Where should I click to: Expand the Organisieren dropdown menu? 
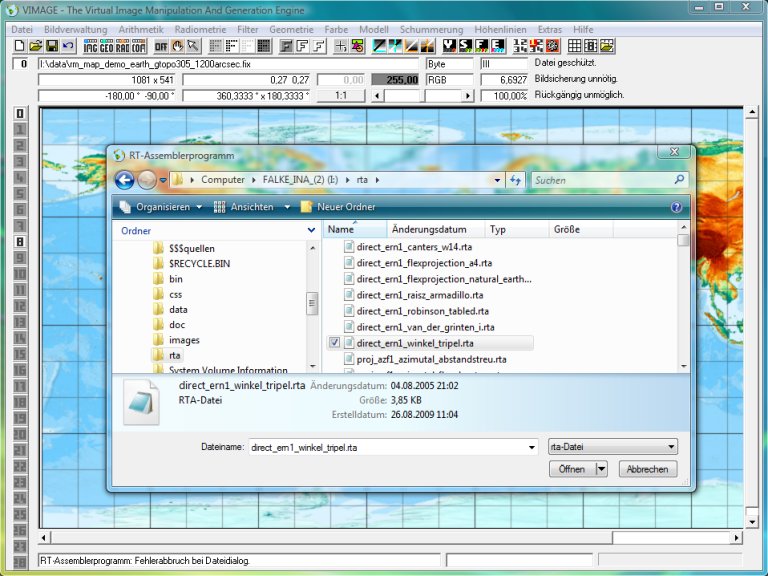click(160, 207)
